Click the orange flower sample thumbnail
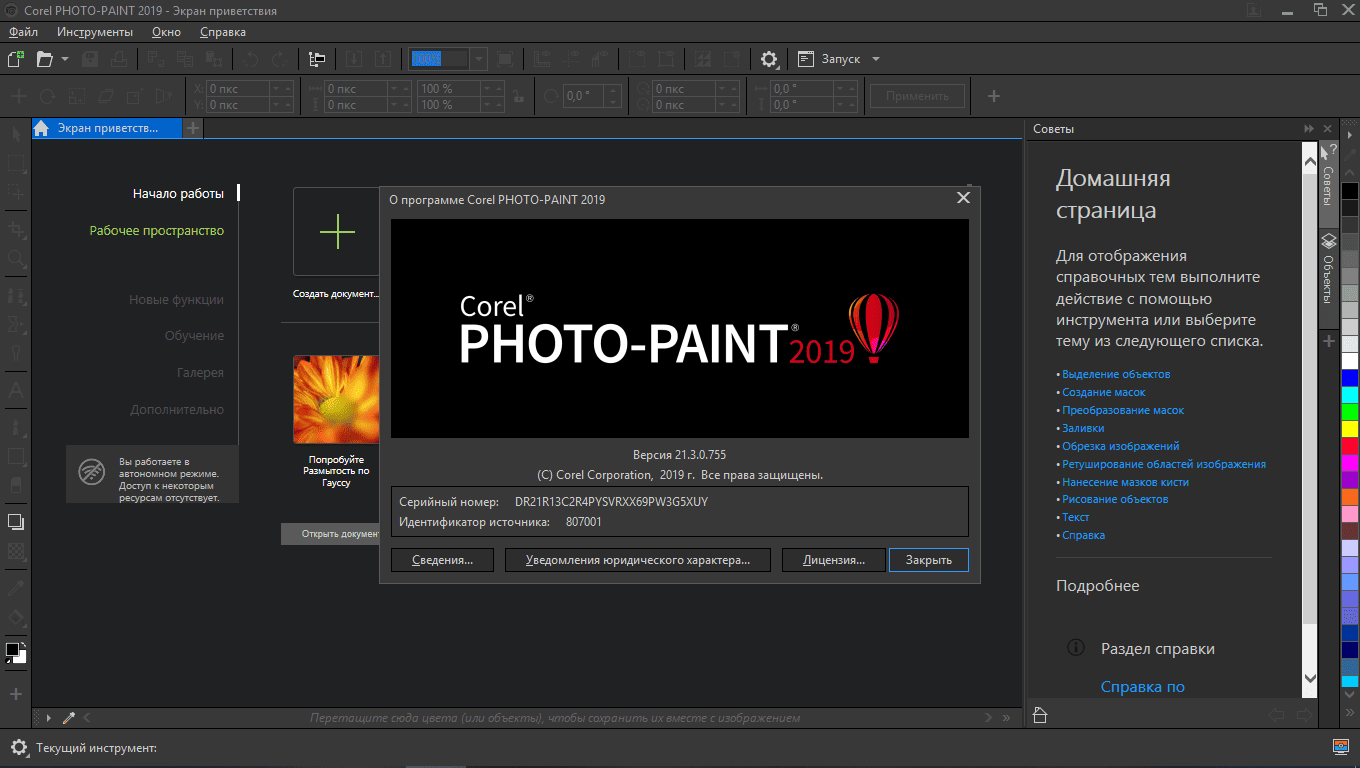Viewport: 1360px width, 768px height. 336,399
